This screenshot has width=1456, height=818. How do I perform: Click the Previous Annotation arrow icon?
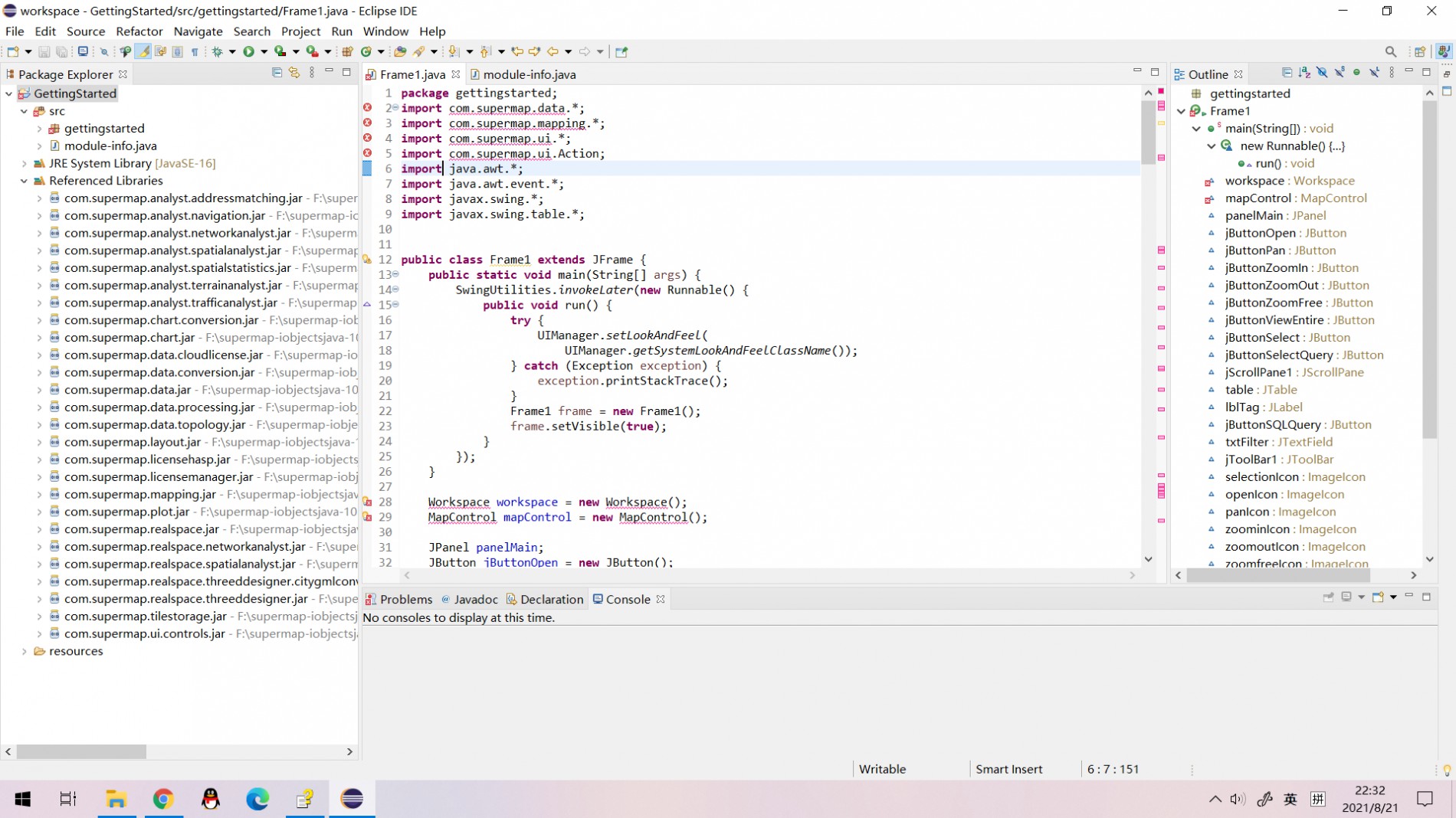tap(485, 52)
